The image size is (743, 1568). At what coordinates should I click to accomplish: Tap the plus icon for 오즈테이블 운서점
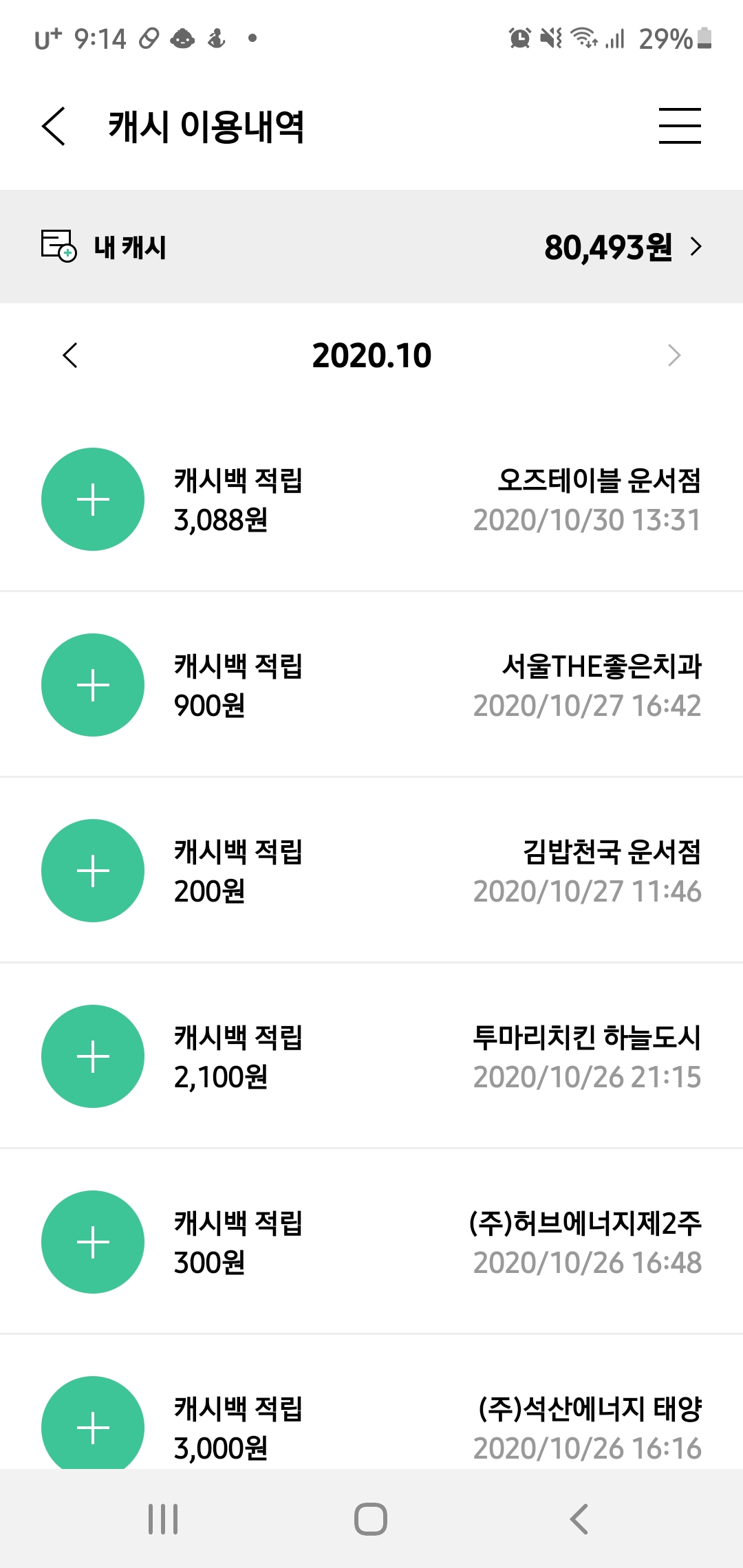(93, 499)
